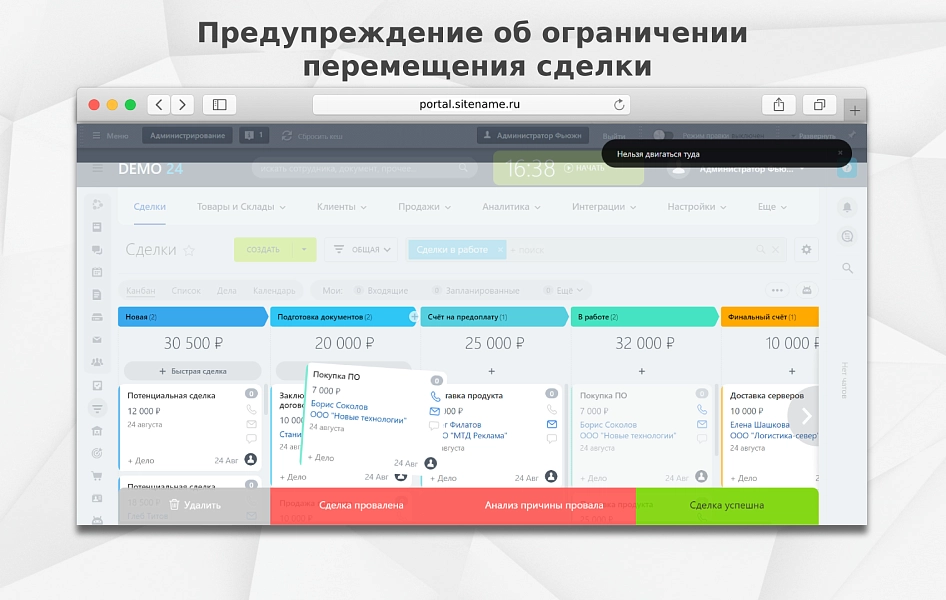Switch to the 'Канбан' view
Screen dimensions: 946x600
(141, 291)
